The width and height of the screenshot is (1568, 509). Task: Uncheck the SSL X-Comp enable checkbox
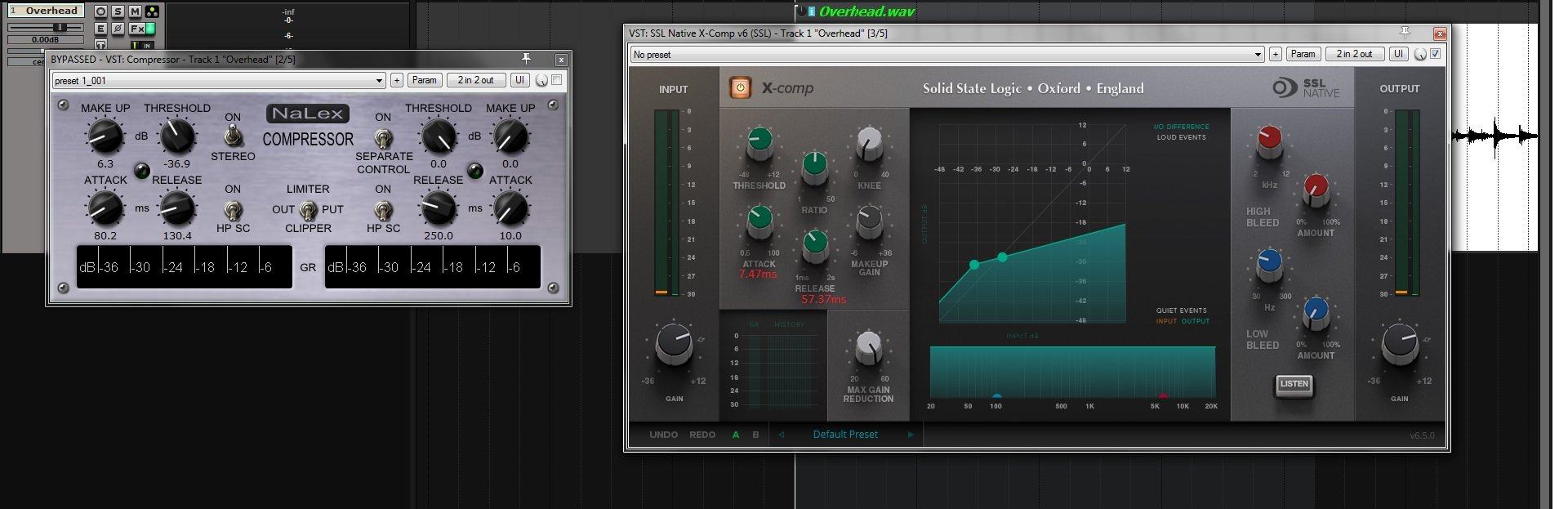tap(1436, 54)
